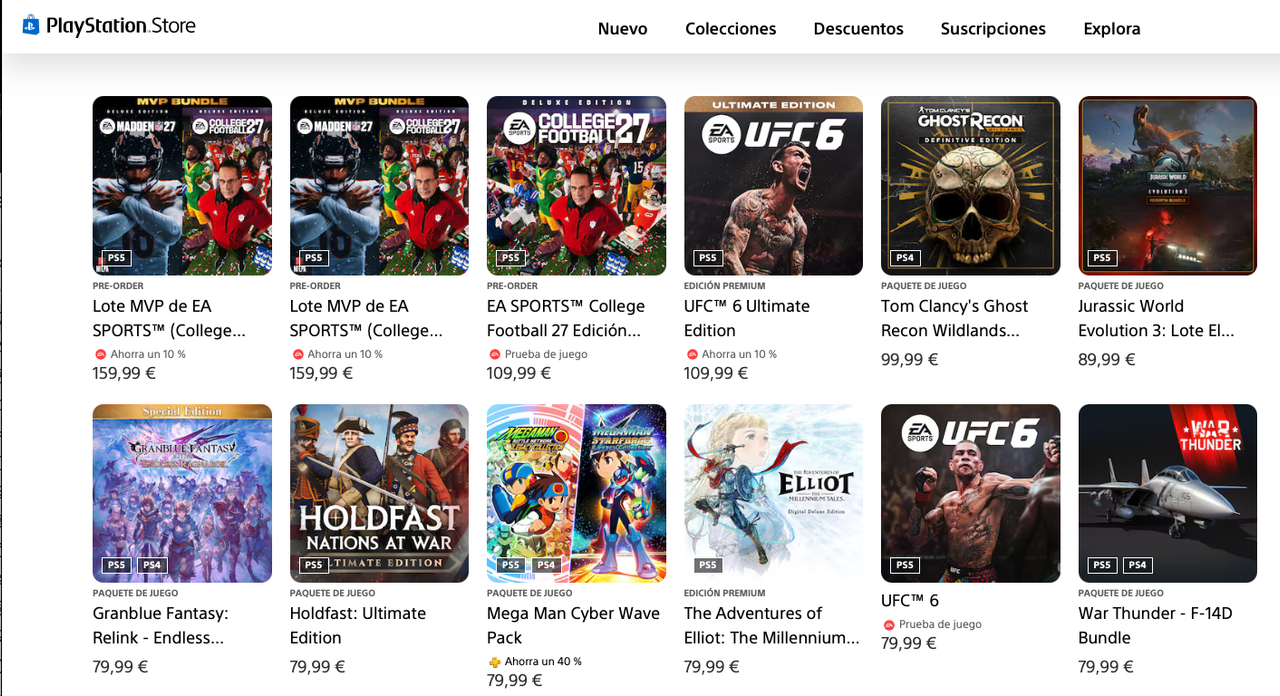
Task: Open Ghost Recon Wildlands skull cover
Action: [x=970, y=185]
